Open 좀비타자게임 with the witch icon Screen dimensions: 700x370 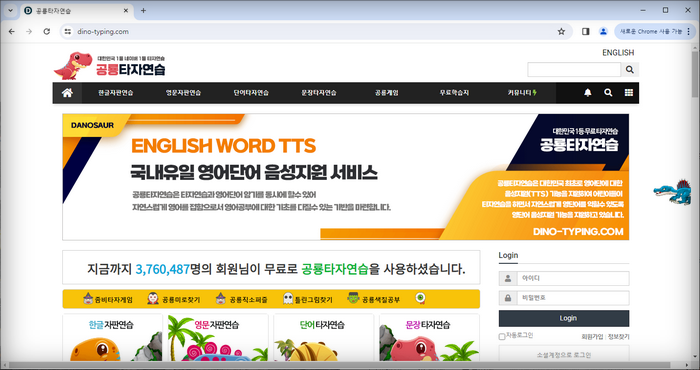click(108, 299)
